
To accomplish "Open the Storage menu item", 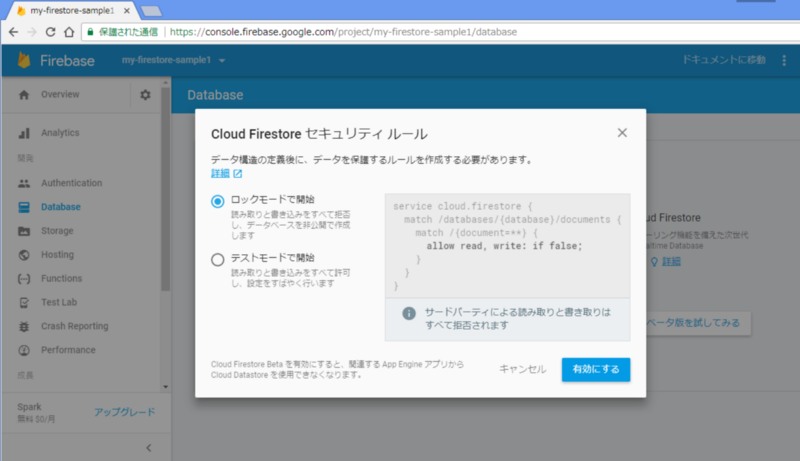I will [57, 230].
